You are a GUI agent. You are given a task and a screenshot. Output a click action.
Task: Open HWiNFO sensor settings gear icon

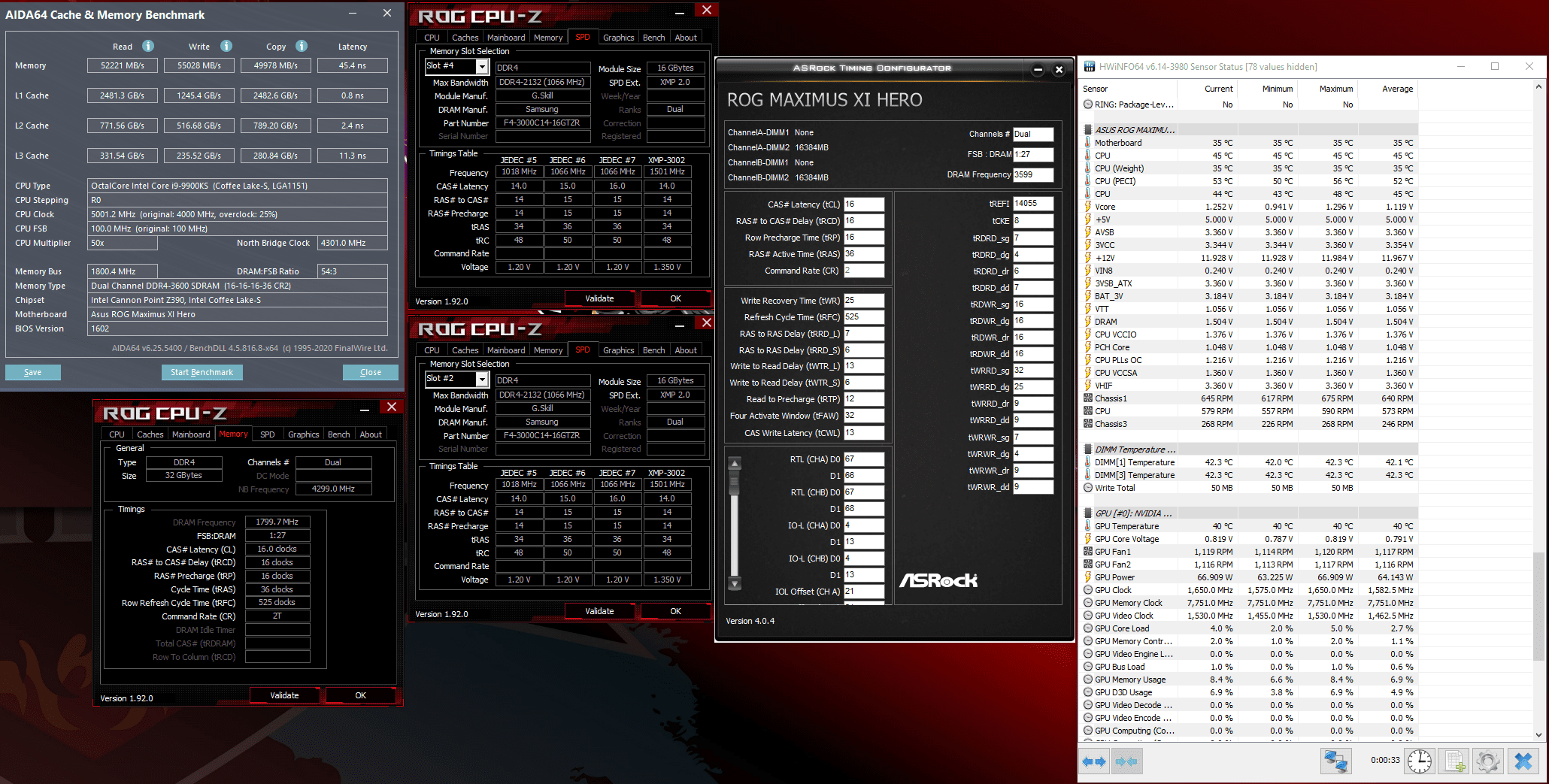[x=1488, y=761]
